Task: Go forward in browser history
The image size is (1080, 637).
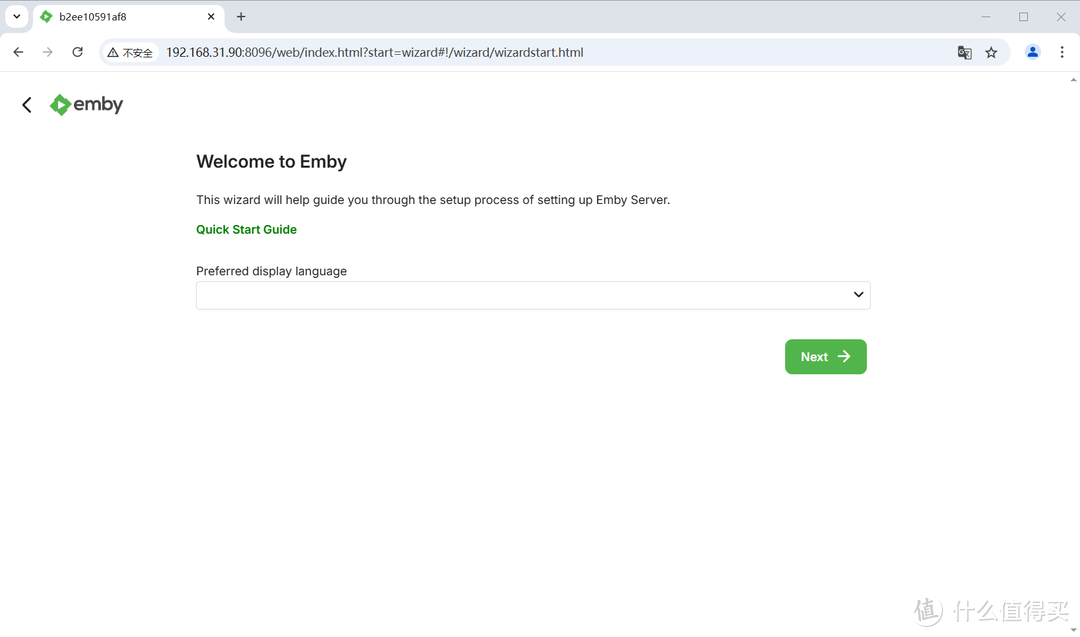Action: (48, 52)
